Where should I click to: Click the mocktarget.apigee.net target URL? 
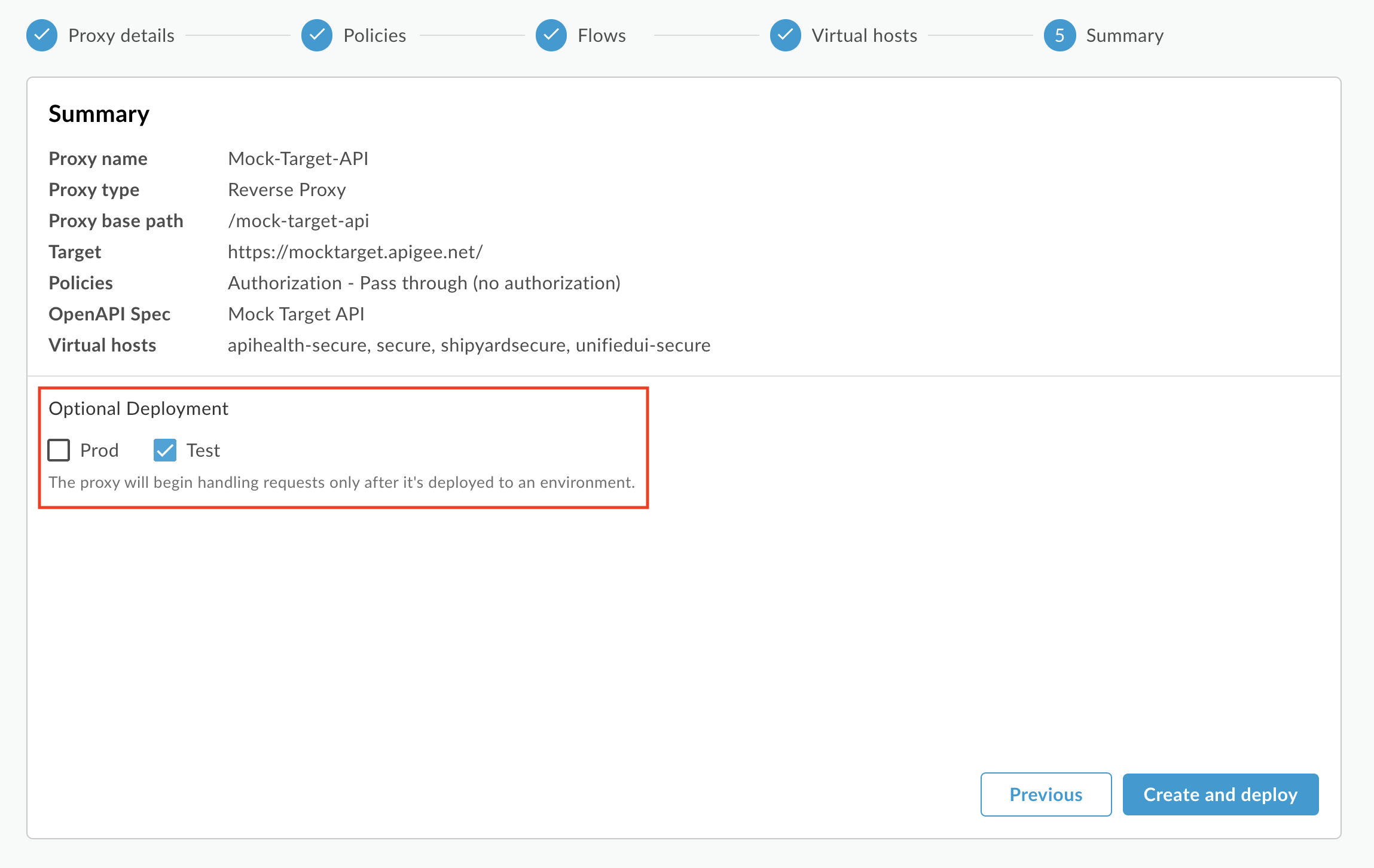[x=355, y=252]
